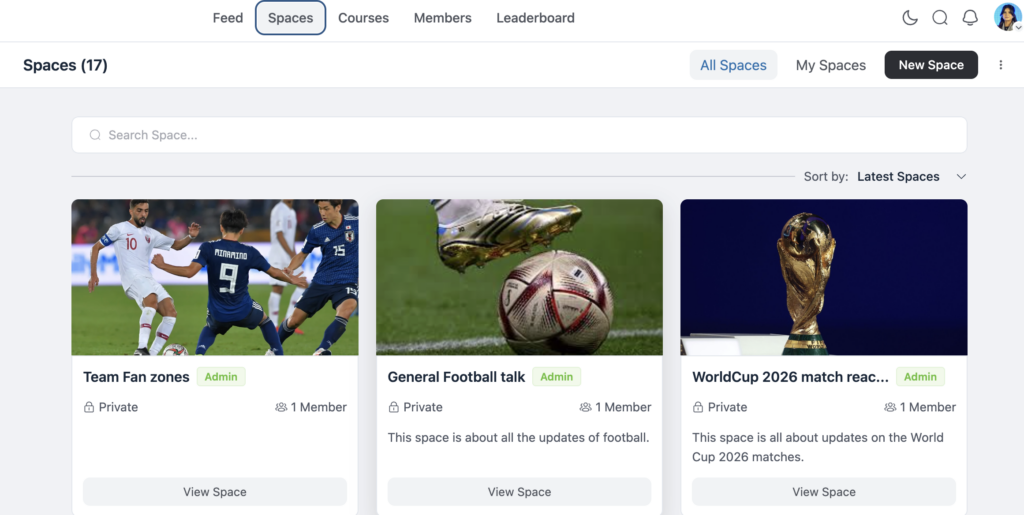This screenshot has height=515, width=1024.
Task: Switch to the Members tab
Action: pyautogui.click(x=443, y=18)
